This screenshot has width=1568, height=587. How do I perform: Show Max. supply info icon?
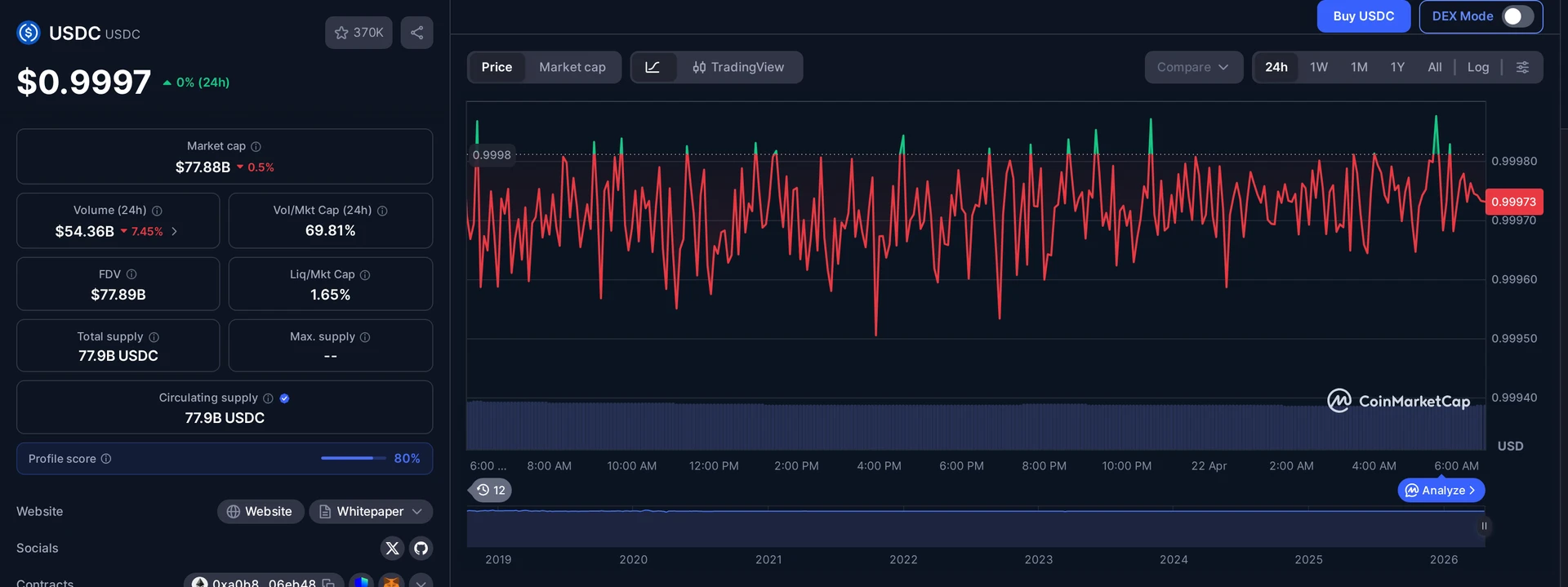[365, 337]
